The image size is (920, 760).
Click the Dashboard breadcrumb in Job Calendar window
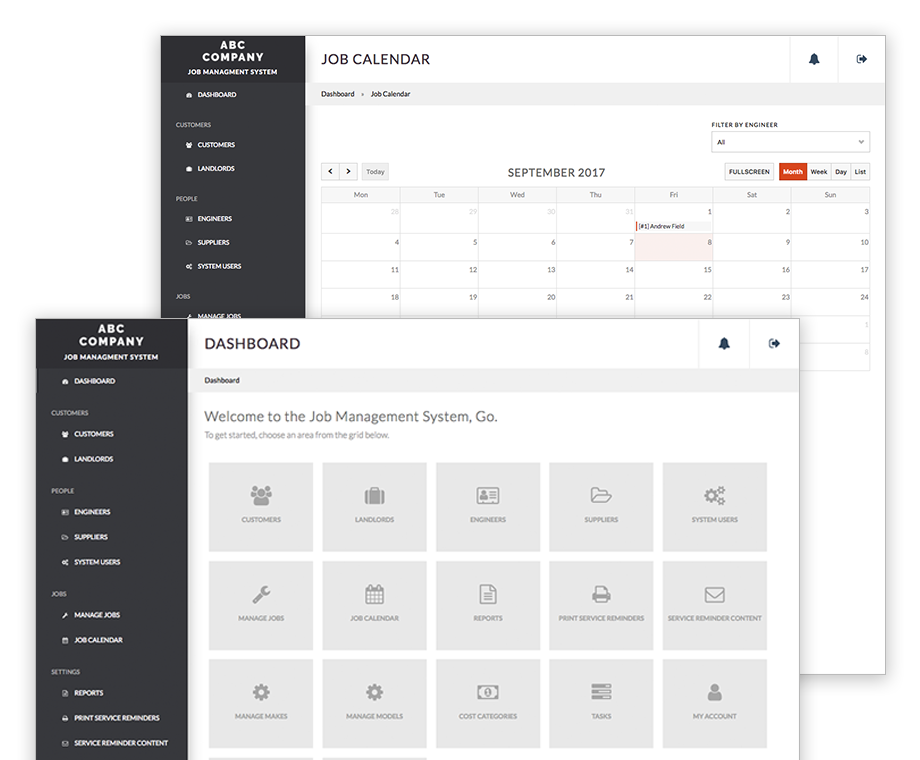point(337,94)
